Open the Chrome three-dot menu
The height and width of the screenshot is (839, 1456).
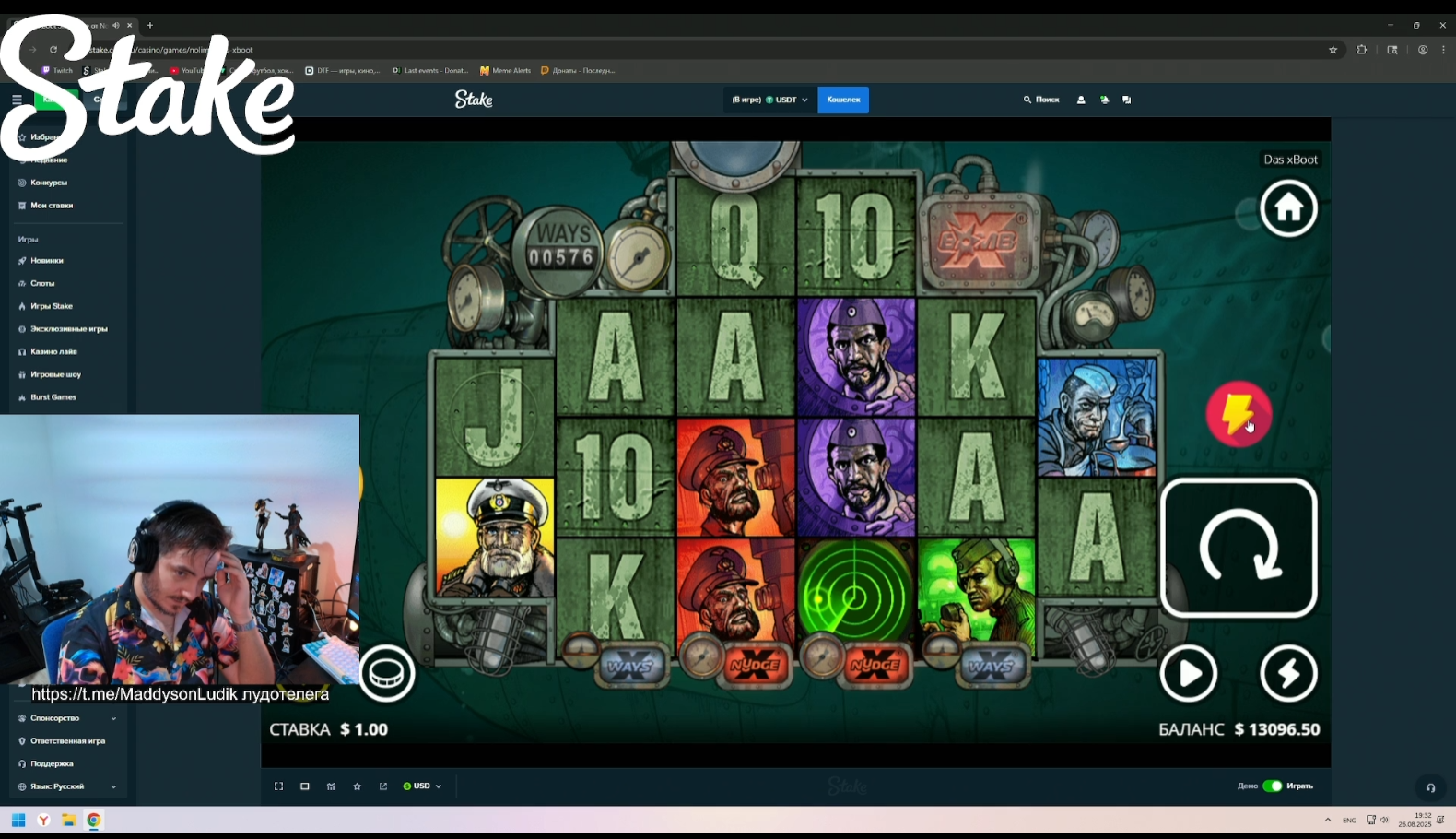point(1443,50)
